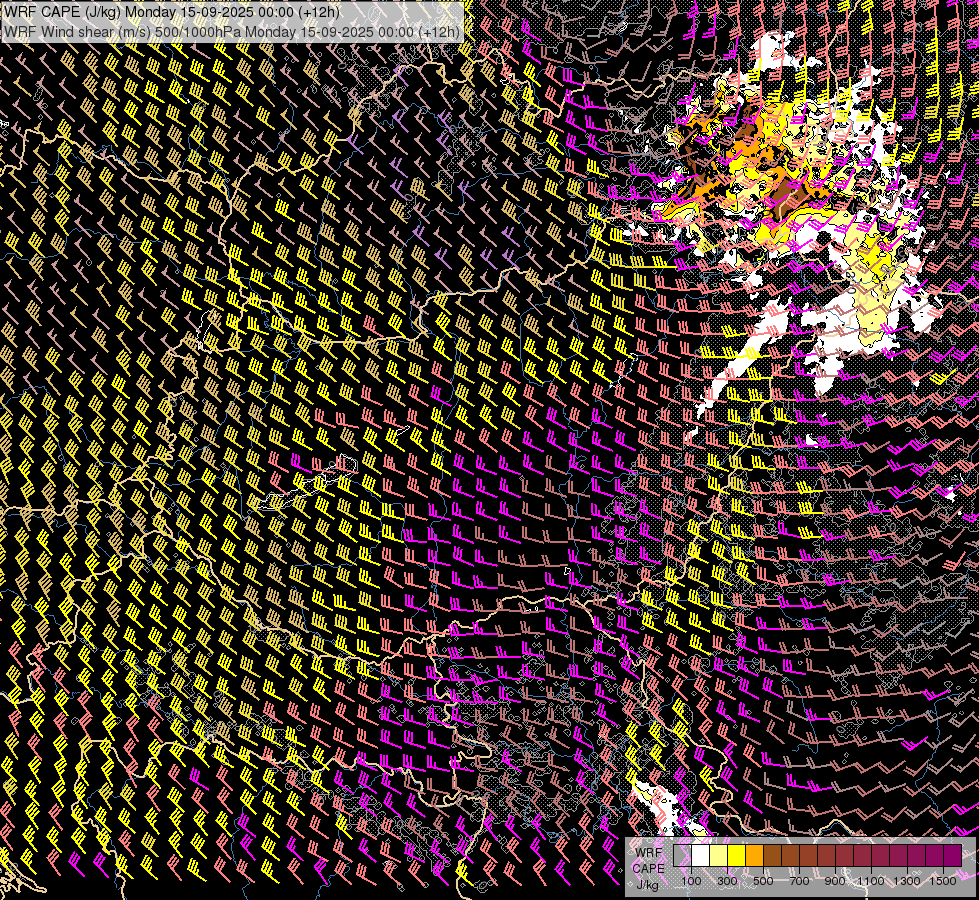Click the "J/kg" unit label in legend
Image resolution: width=979 pixels, height=900 pixels.
click(648, 884)
